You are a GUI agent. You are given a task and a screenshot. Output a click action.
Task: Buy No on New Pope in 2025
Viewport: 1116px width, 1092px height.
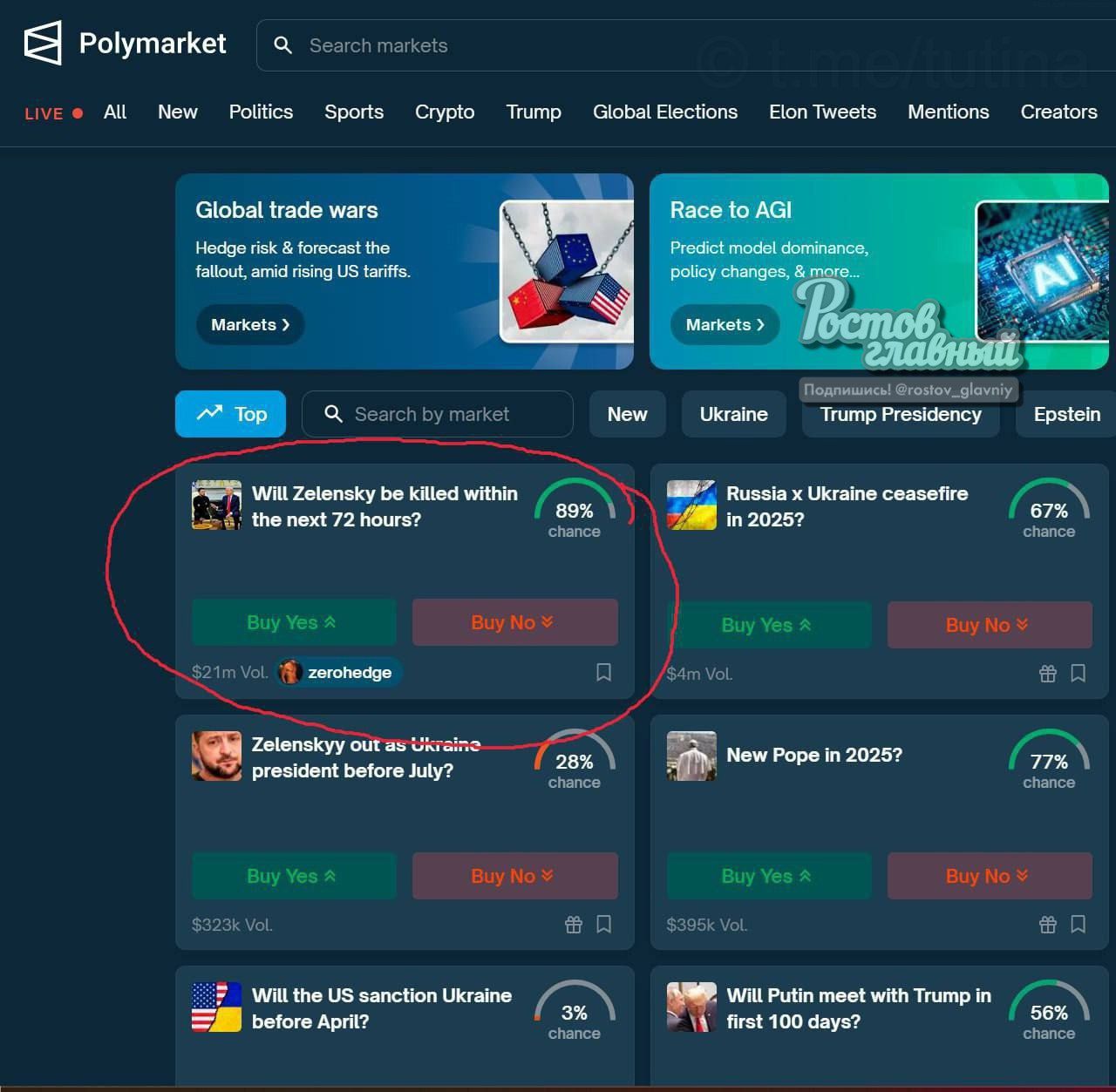pyautogui.click(x=990, y=876)
